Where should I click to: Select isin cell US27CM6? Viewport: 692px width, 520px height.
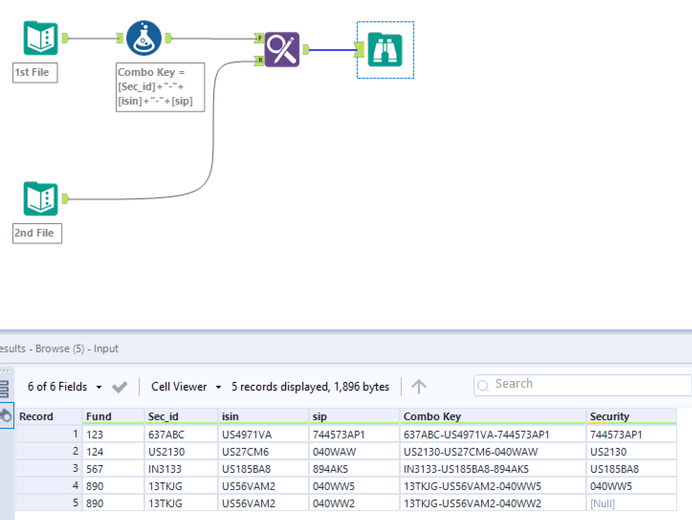263,452
